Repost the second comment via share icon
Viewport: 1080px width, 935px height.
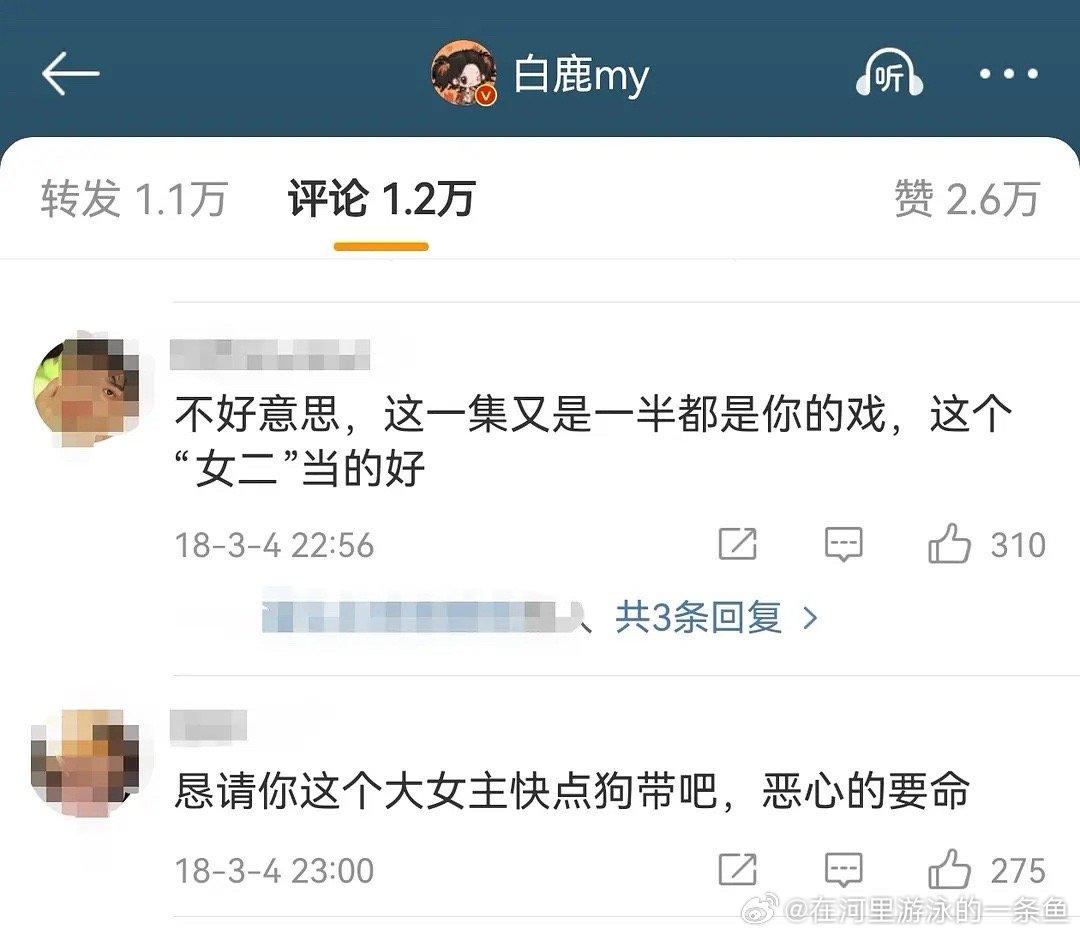click(x=738, y=869)
